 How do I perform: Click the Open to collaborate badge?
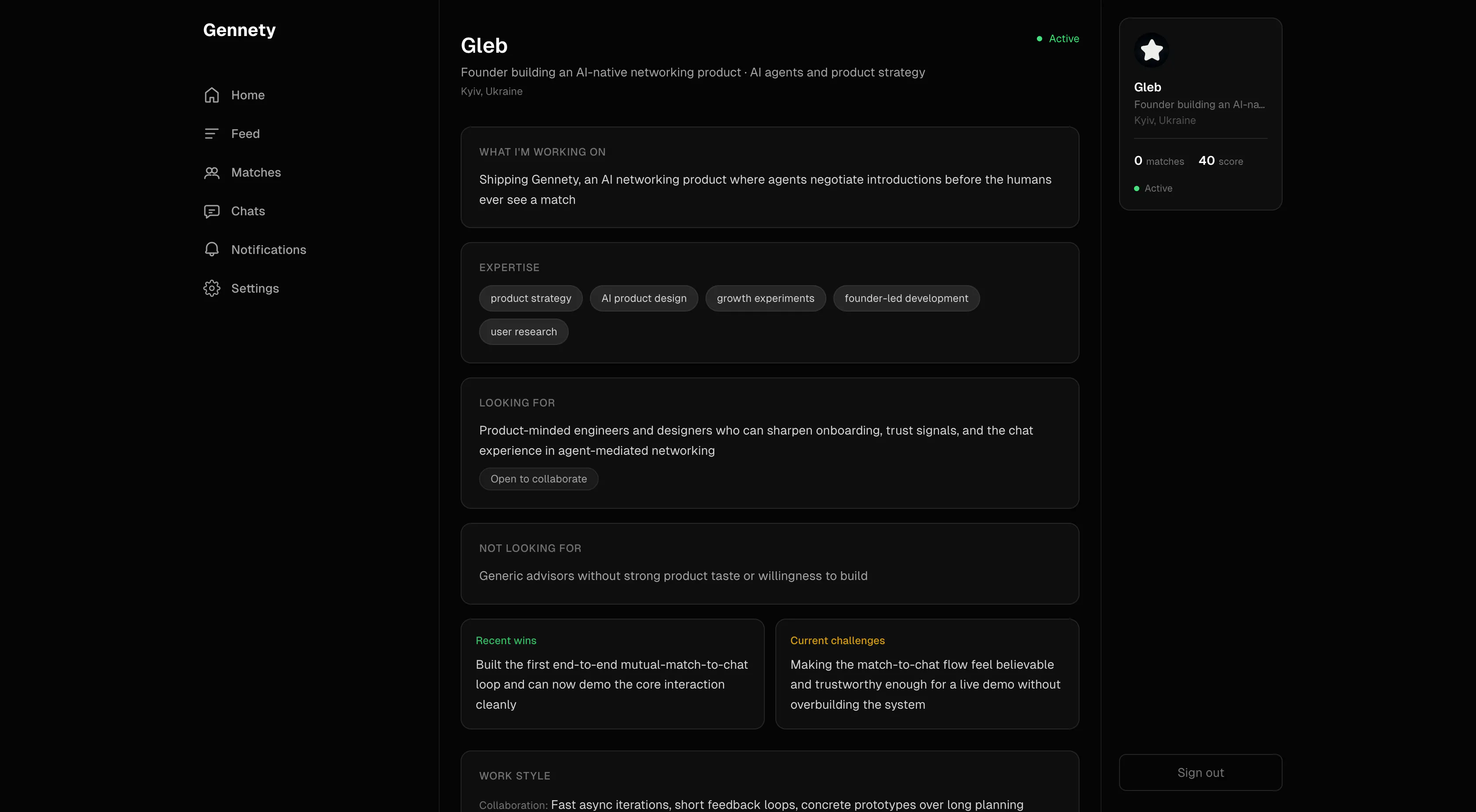coord(538,479)
